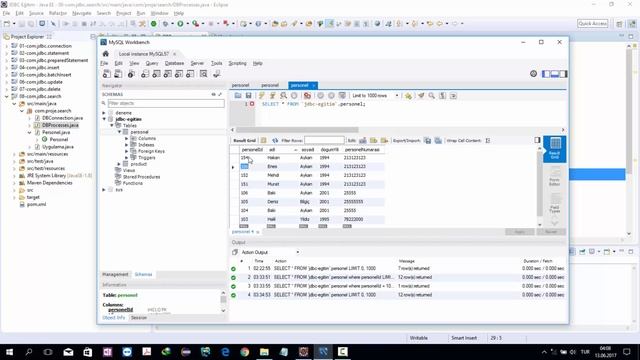Collapse 08-com.jdbc.search project in Eclipse
The width and height of the screenshot is (640, 360).
point(7,96)
